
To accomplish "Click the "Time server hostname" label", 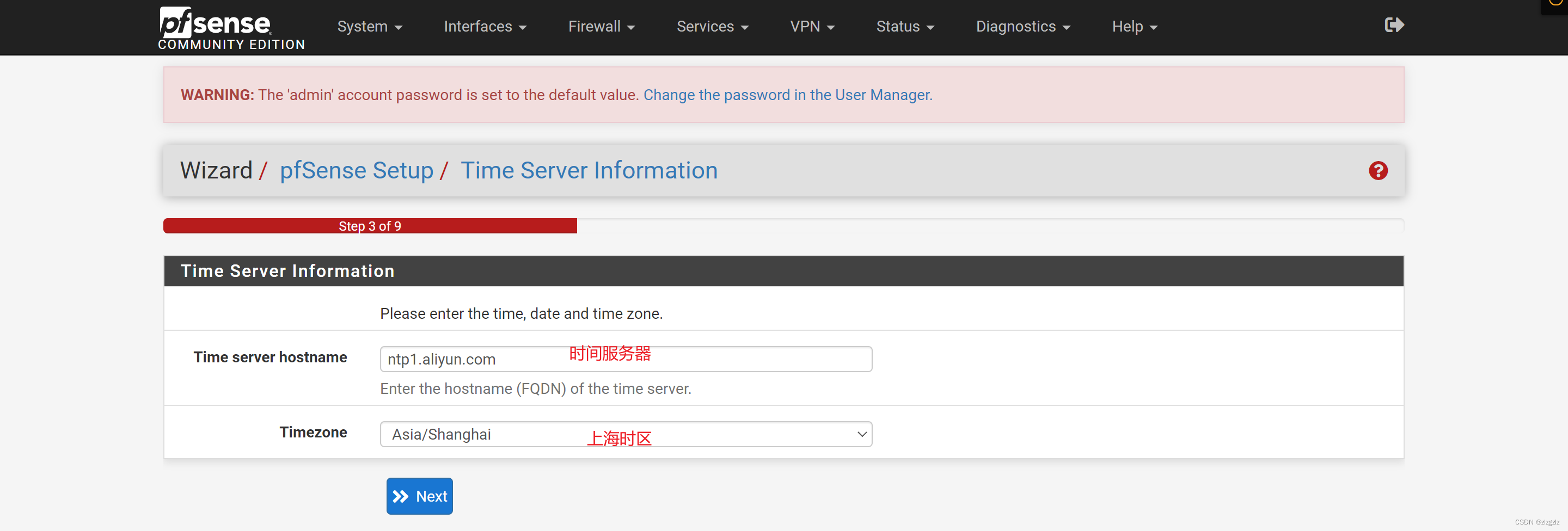I will (x=270, y=357).
